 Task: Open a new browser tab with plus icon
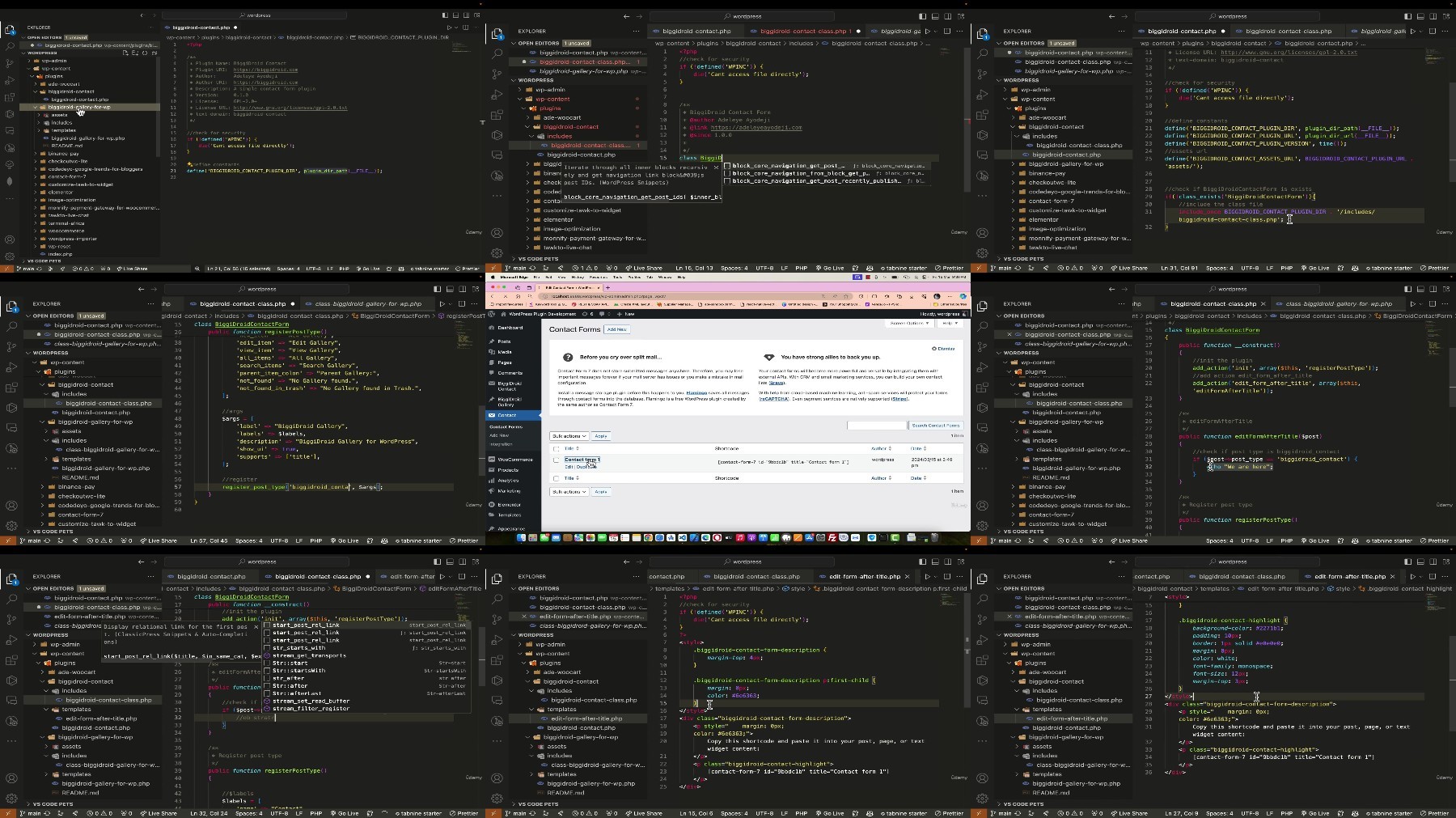tap(607, 287)
